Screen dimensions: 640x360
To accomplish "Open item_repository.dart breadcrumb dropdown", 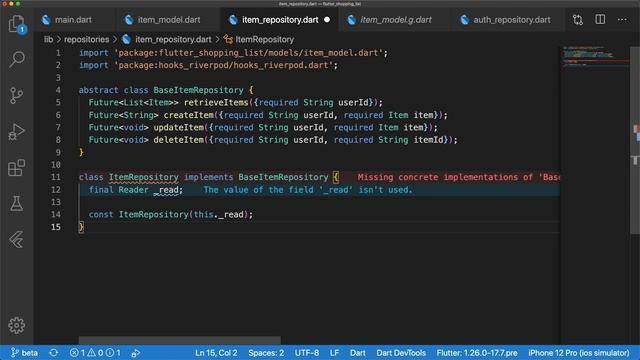I will [173, 40].
